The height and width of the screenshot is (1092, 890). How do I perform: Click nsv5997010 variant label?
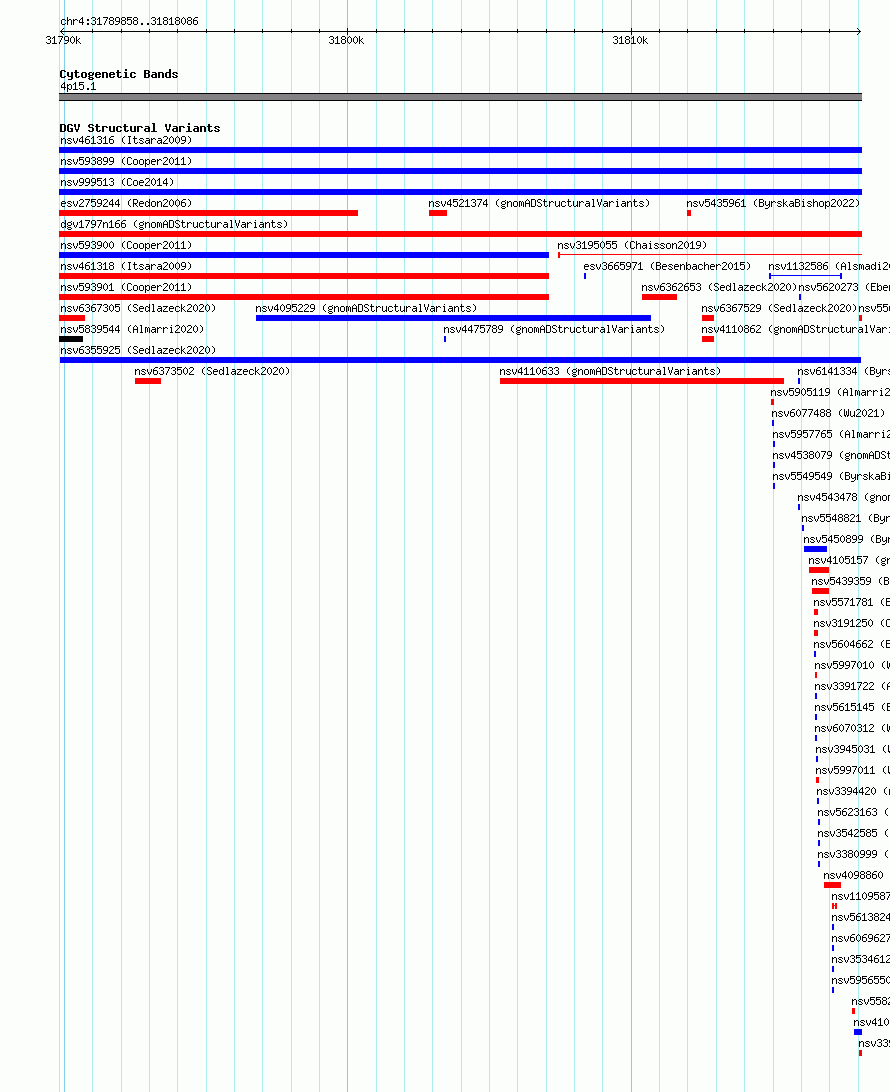[852, 664]
